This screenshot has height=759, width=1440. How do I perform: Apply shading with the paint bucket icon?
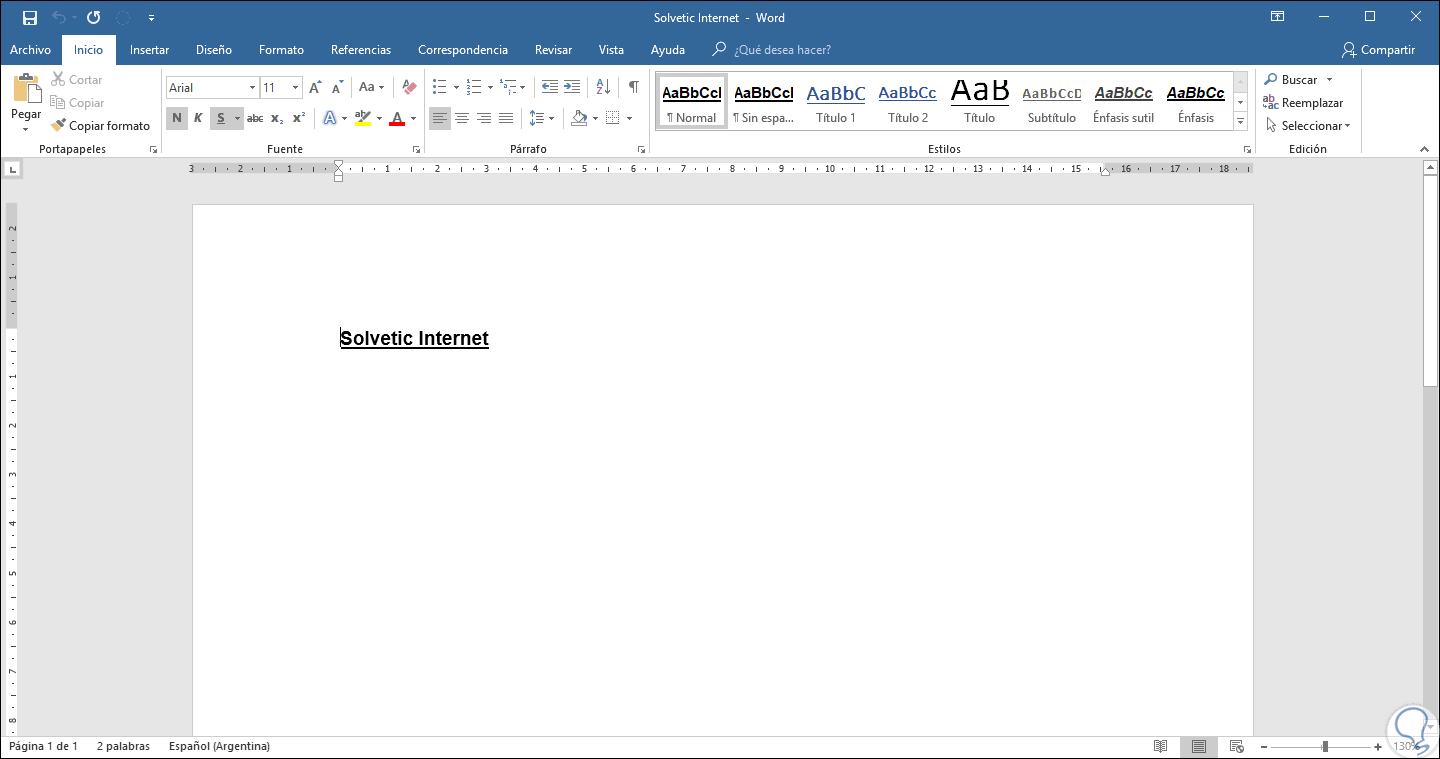[x=579, y=119]
